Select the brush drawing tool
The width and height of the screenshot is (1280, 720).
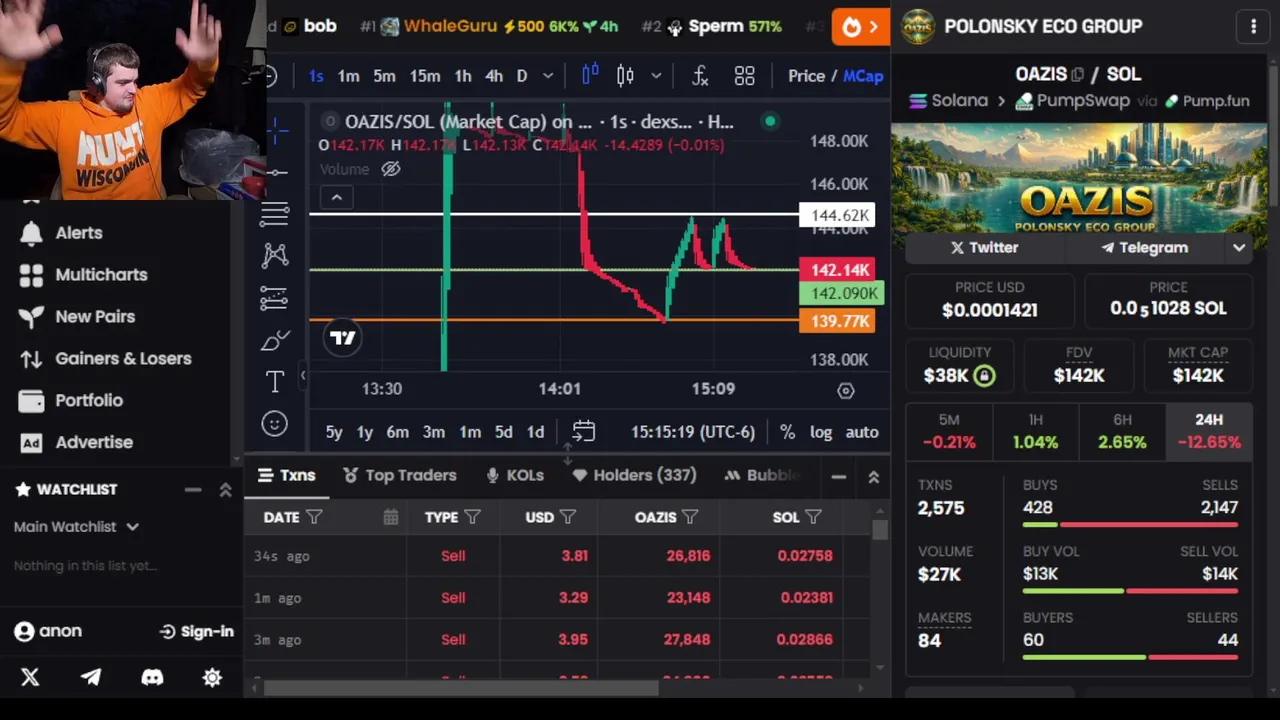point(275,340)
